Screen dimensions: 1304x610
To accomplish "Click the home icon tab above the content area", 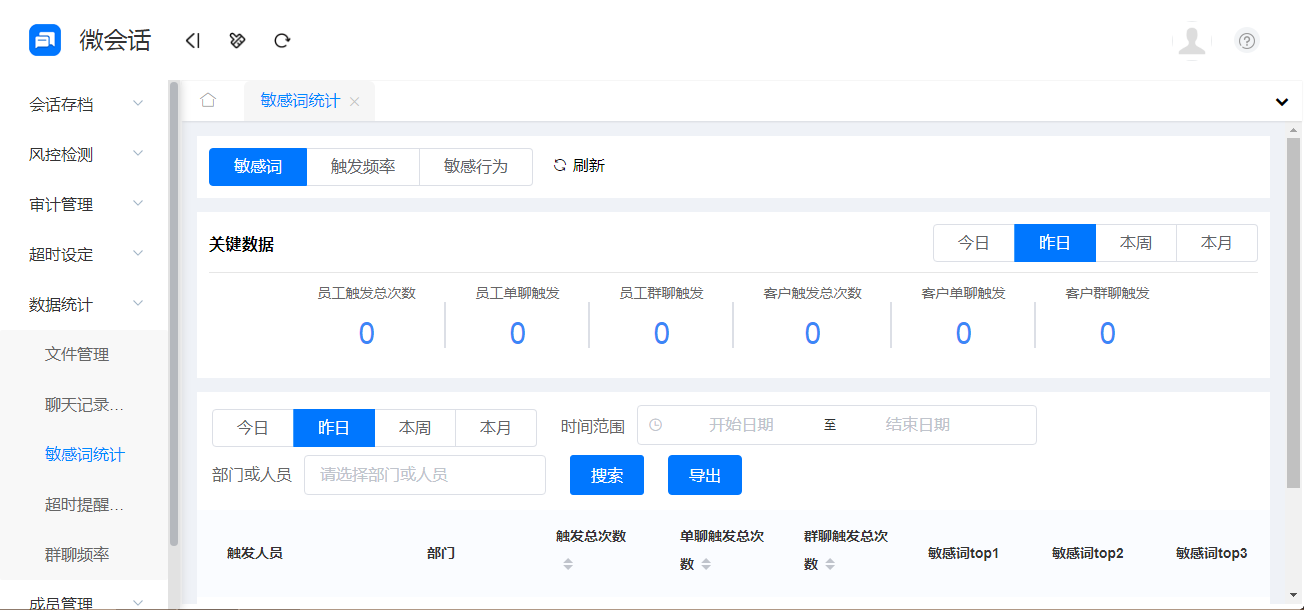I will [209, 100].
